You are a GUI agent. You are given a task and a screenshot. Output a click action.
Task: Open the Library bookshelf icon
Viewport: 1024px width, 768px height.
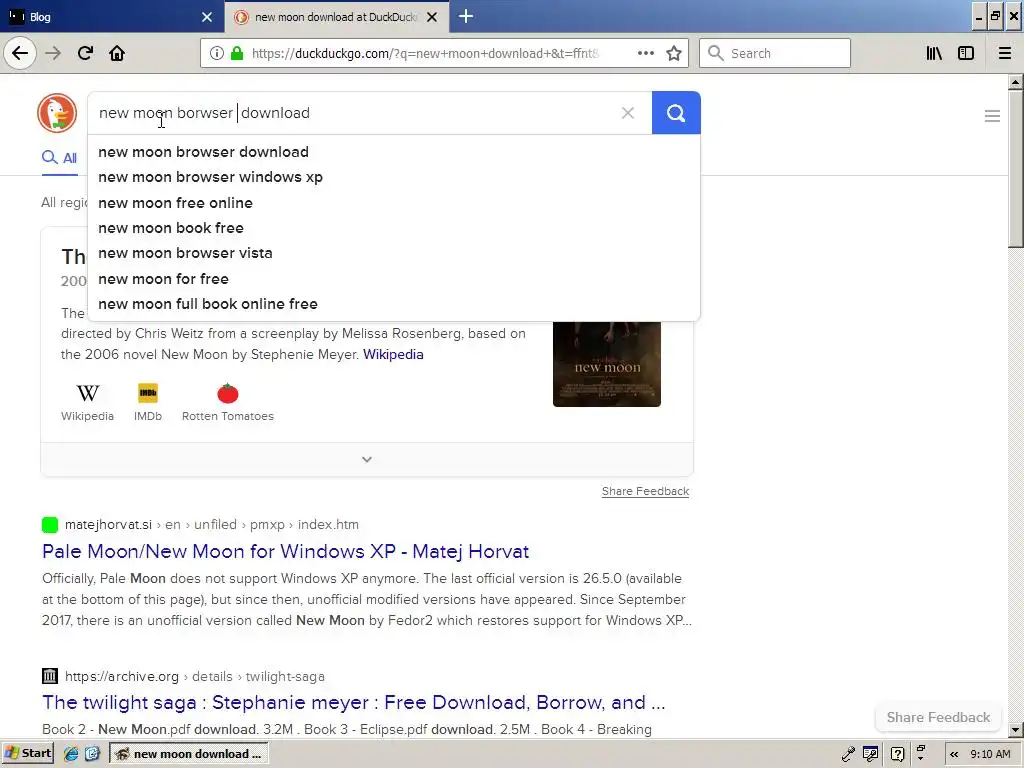click(x=934, y=53)
